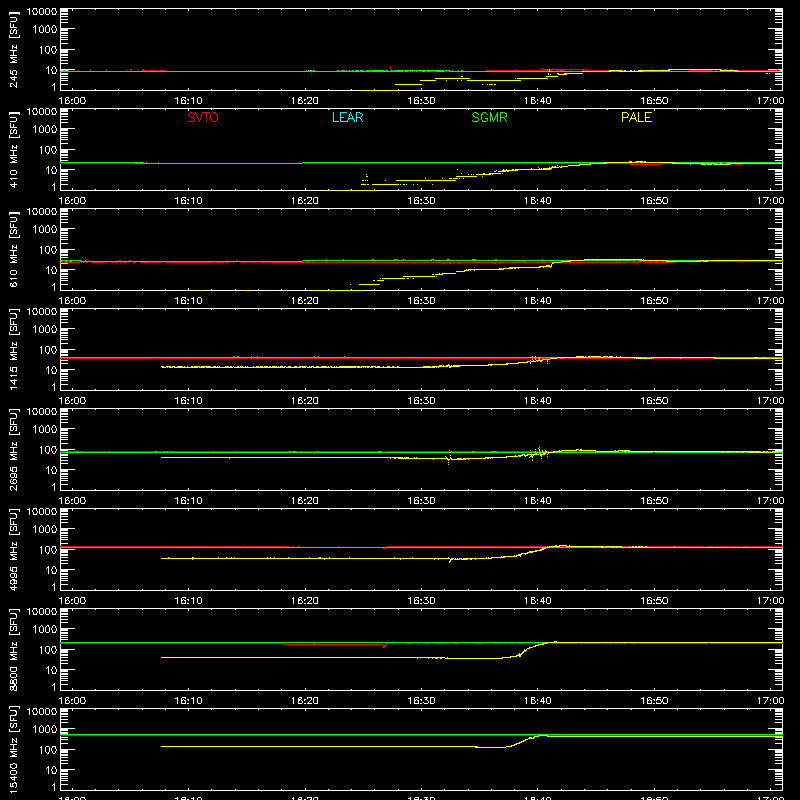
Task: Click the green SGMR legend label
Action: click(489, 117)
